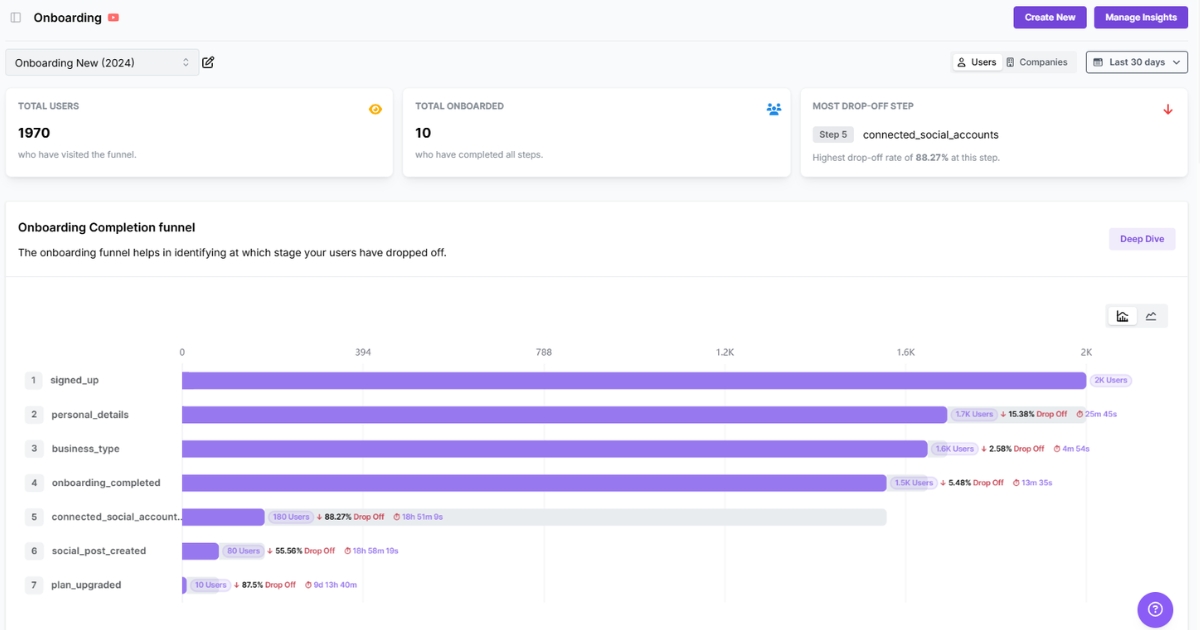Click the people icon on Total Onboarded card
Viewport: 1200px width, 630px height.
point(773,109)
